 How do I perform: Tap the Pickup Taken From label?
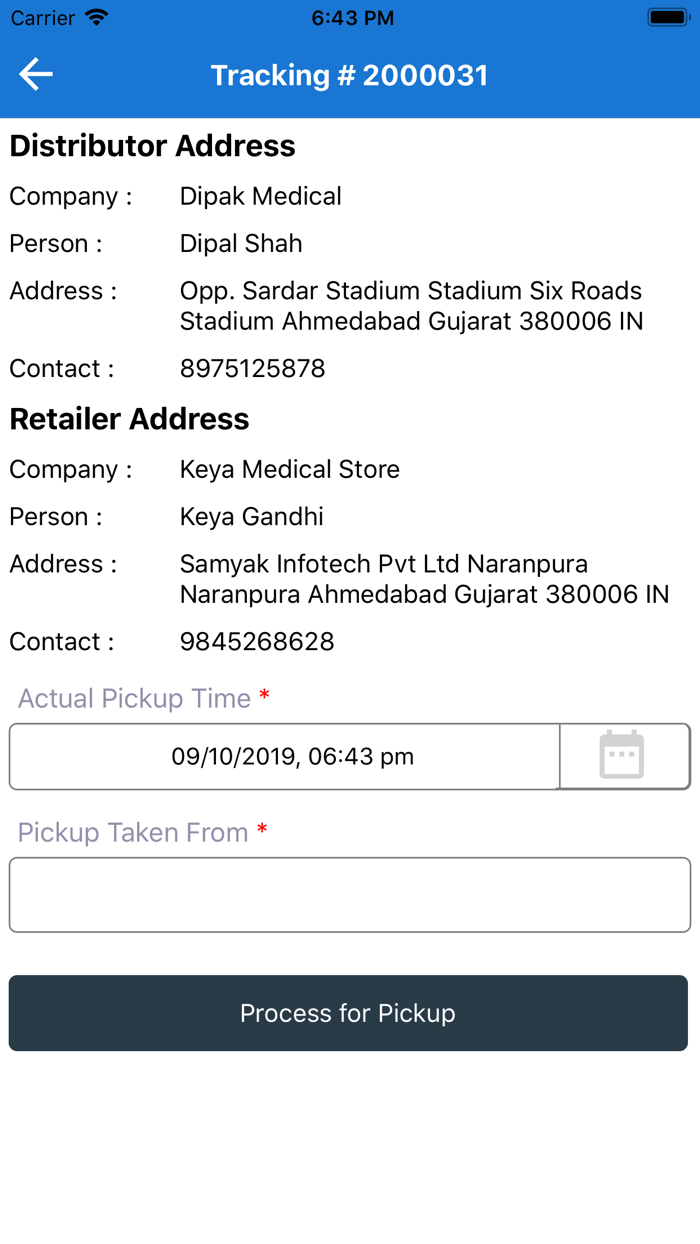[x=133, y=833]
